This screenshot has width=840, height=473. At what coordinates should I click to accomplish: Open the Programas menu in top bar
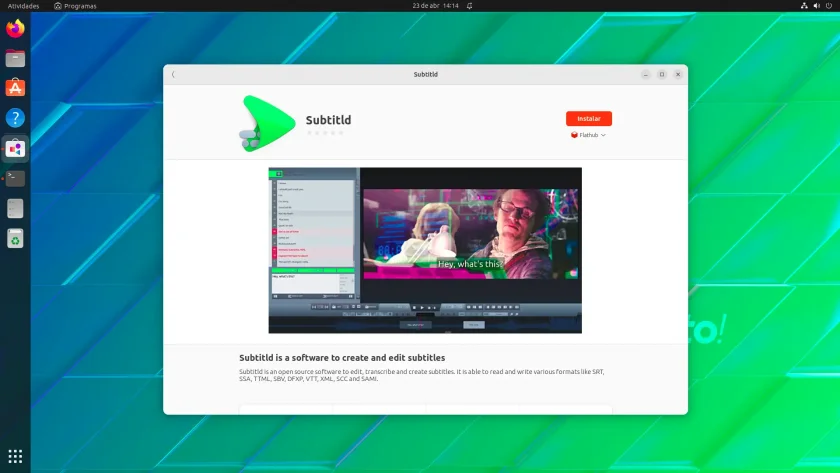pos(75,6)
